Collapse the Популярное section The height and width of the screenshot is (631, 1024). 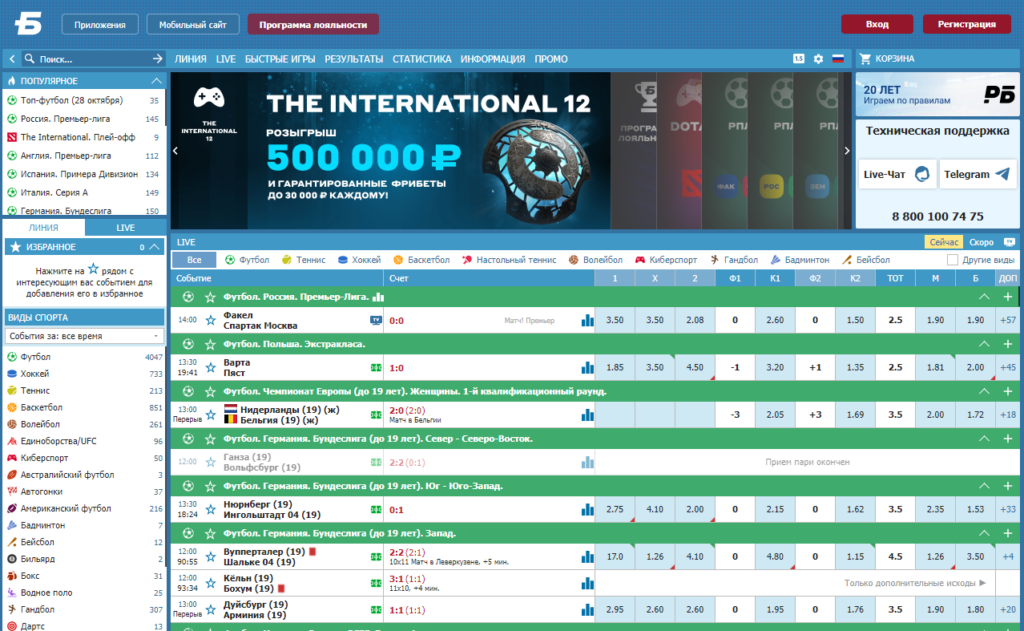tap(156, 81)
